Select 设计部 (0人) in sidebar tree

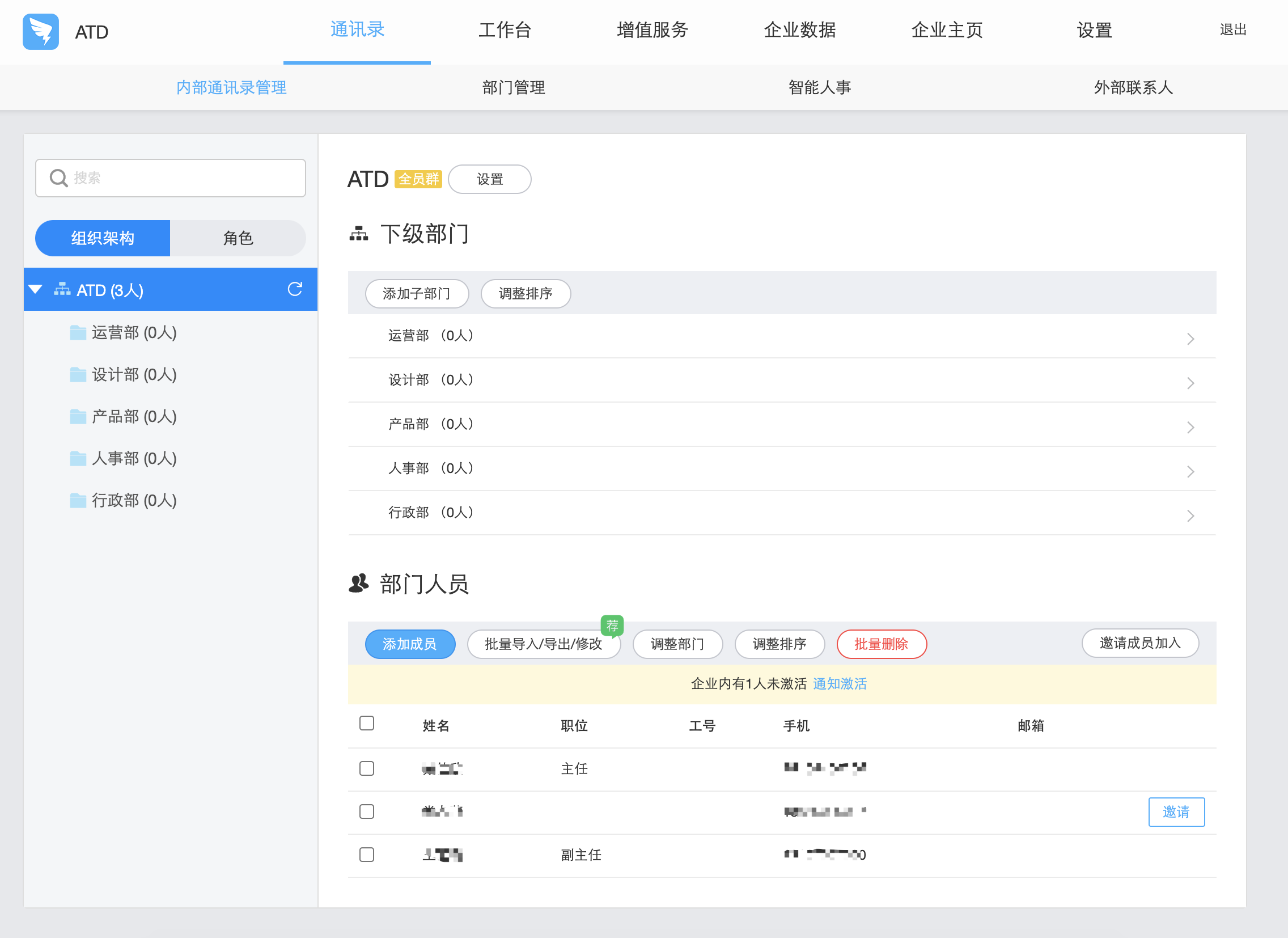pyautogui.click(x=134, y=374)
